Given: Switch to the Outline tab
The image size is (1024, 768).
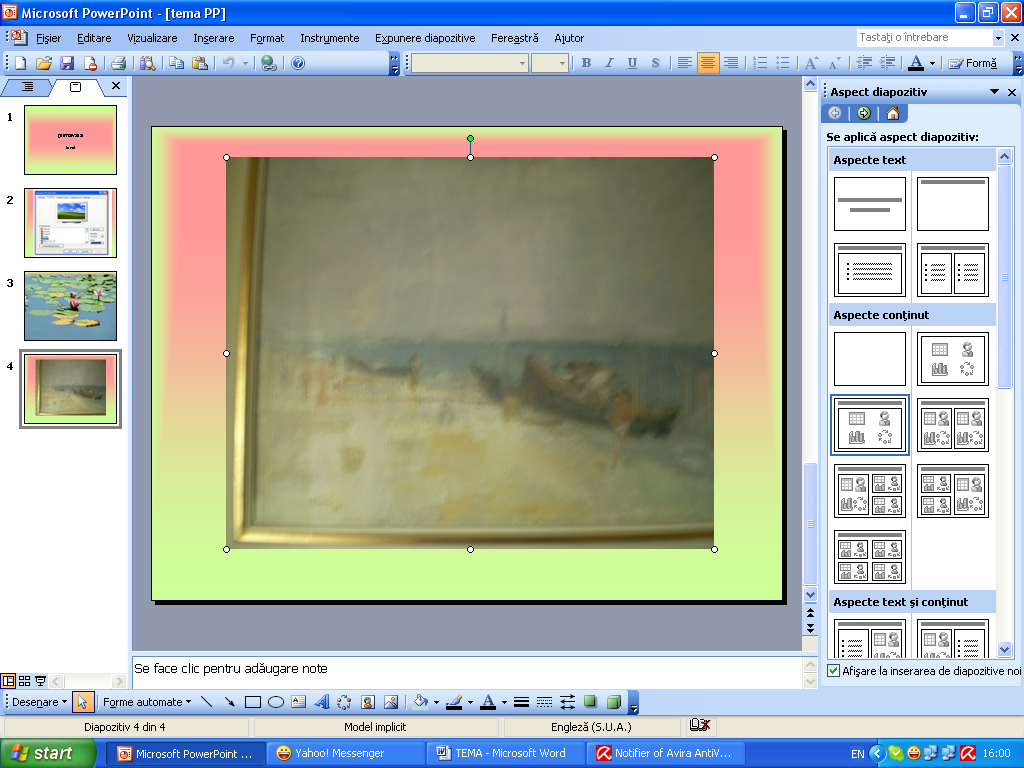Looking at the screenshot, I should pyautogui.click(x=27, y=86).
